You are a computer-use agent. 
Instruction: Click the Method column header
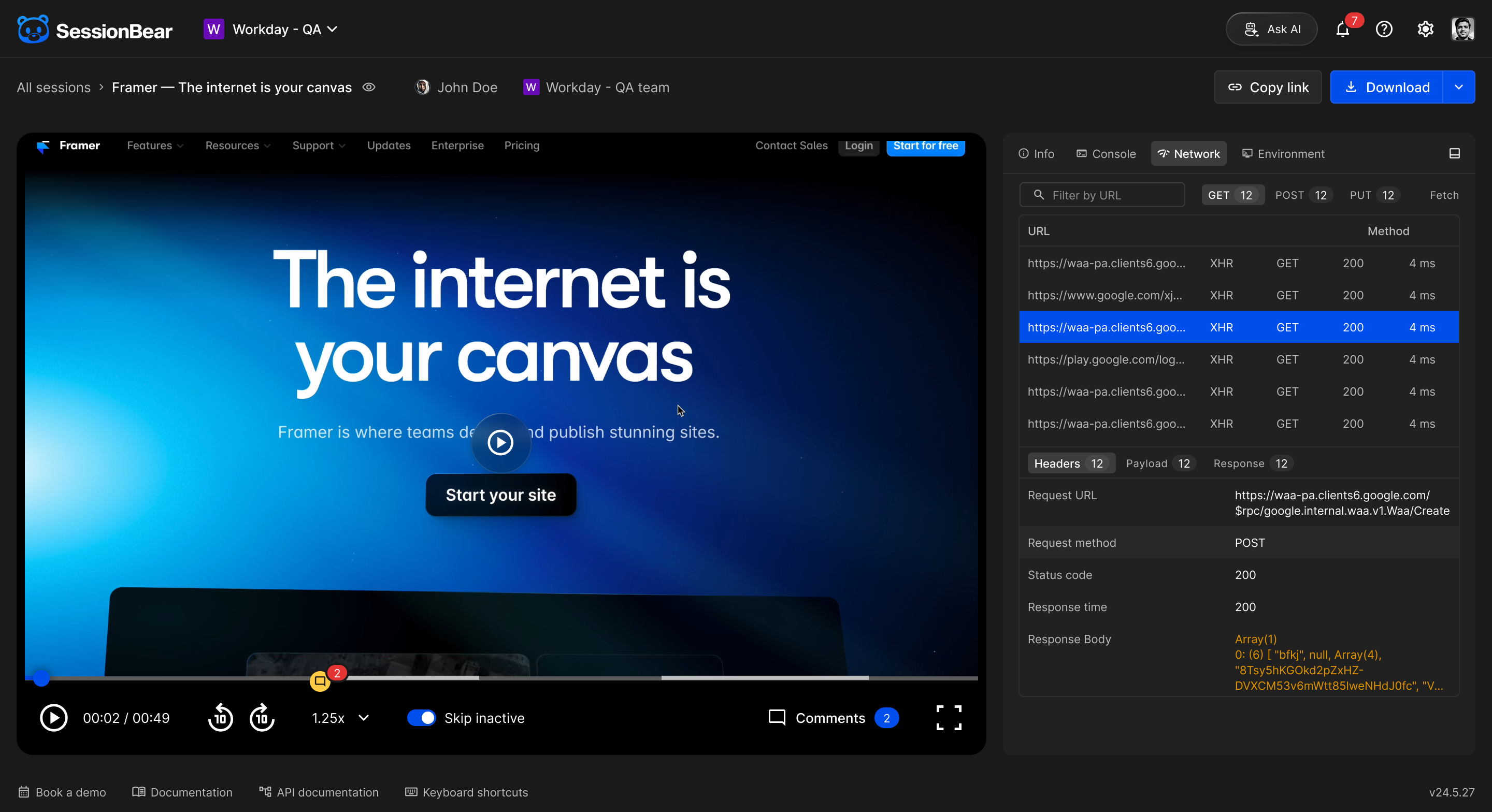[1388, 231]
